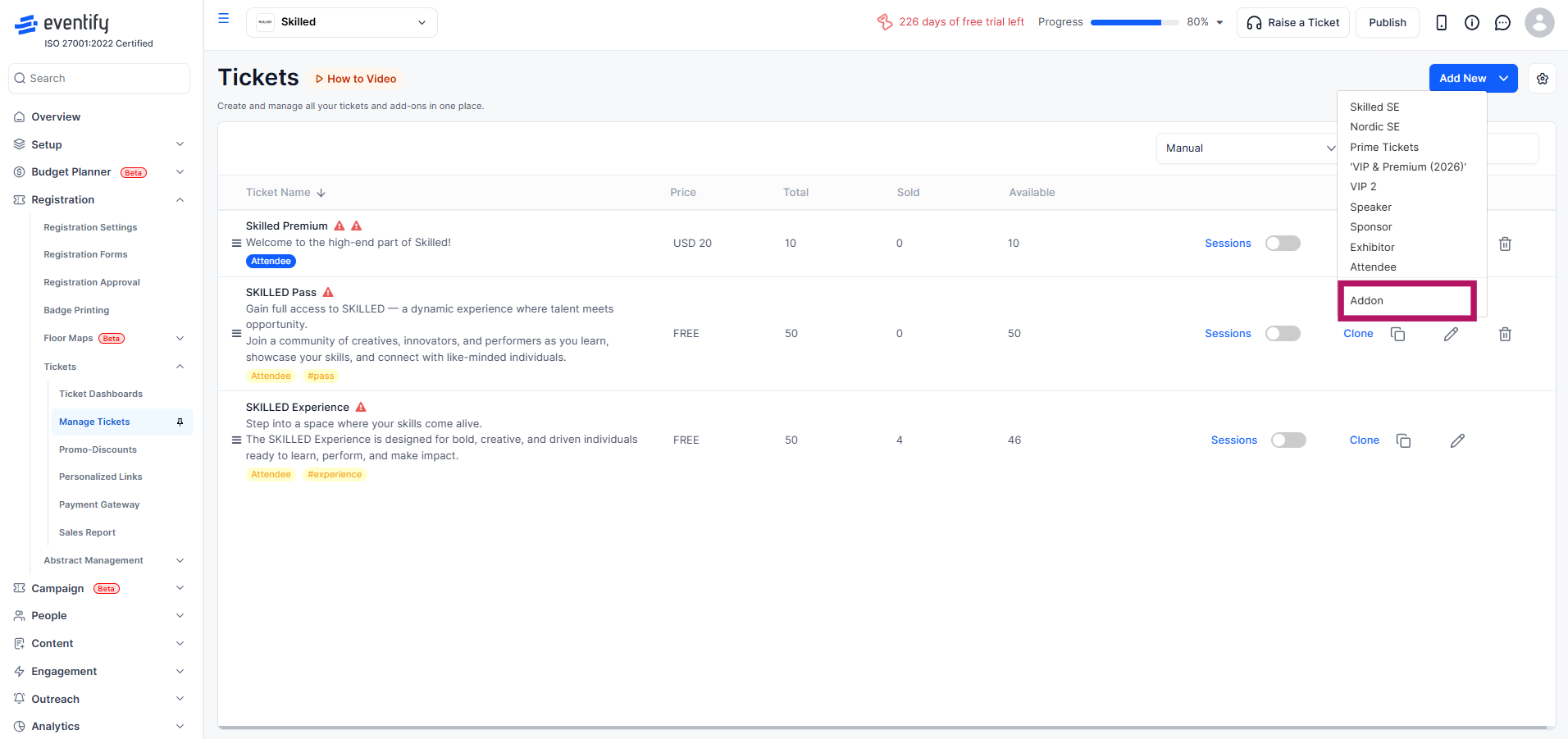Click the sidebar Search field

click(99, 79)
